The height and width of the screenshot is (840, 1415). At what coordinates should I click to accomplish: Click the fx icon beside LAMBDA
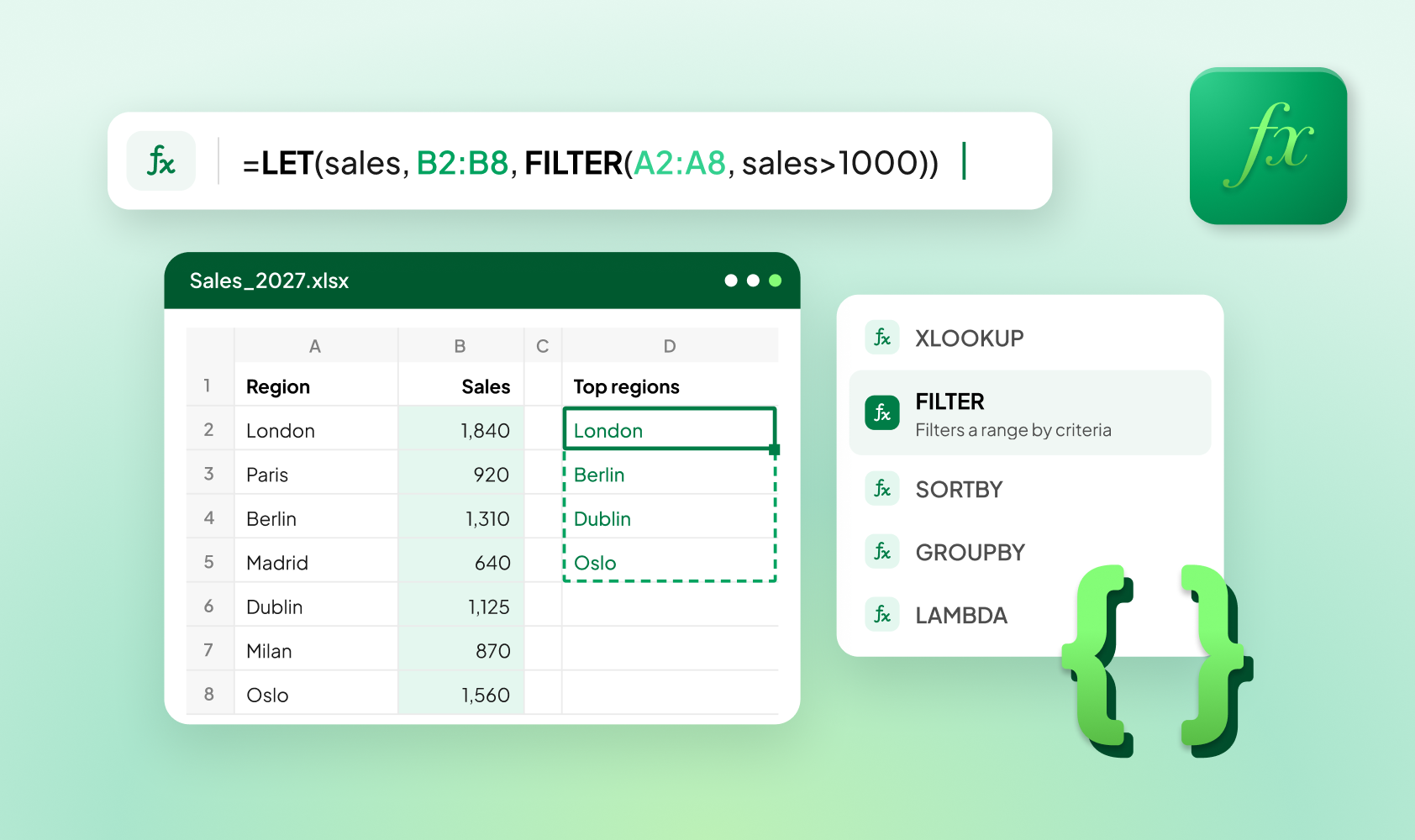(x=882, y=615)
